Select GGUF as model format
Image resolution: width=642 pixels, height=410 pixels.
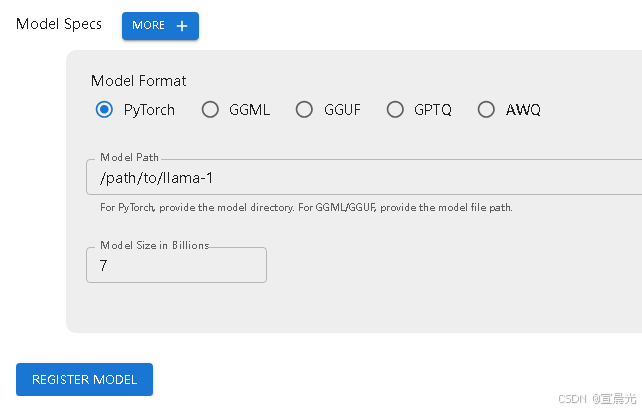tap(304, 109)
